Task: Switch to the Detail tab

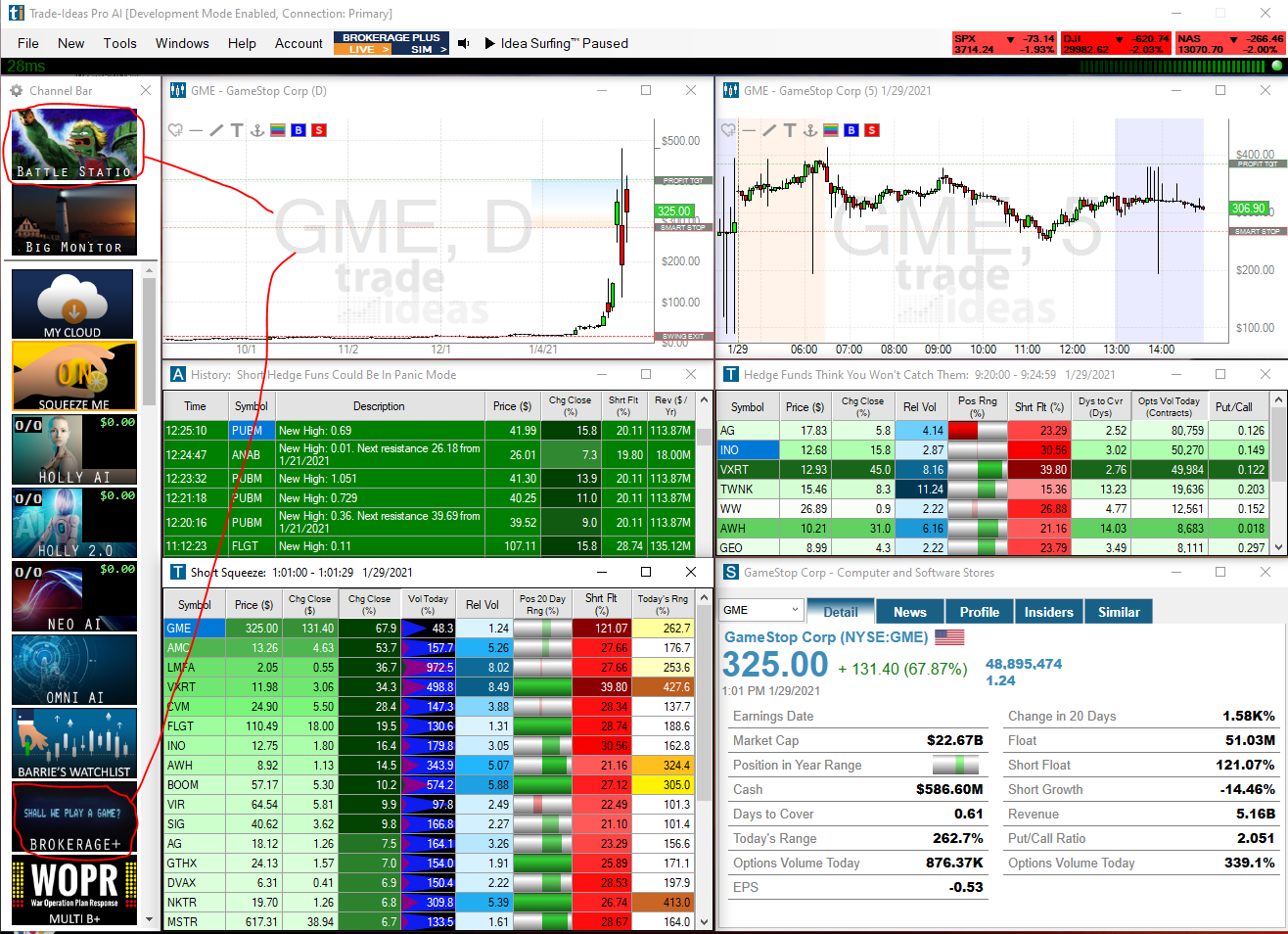Action: [x=841, y=612]
